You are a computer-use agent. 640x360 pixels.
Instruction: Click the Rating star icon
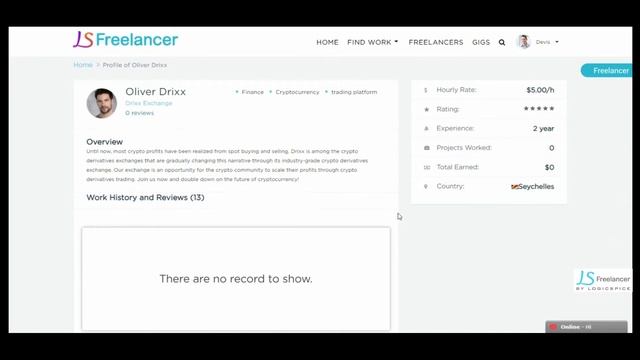tap(427, 109)
